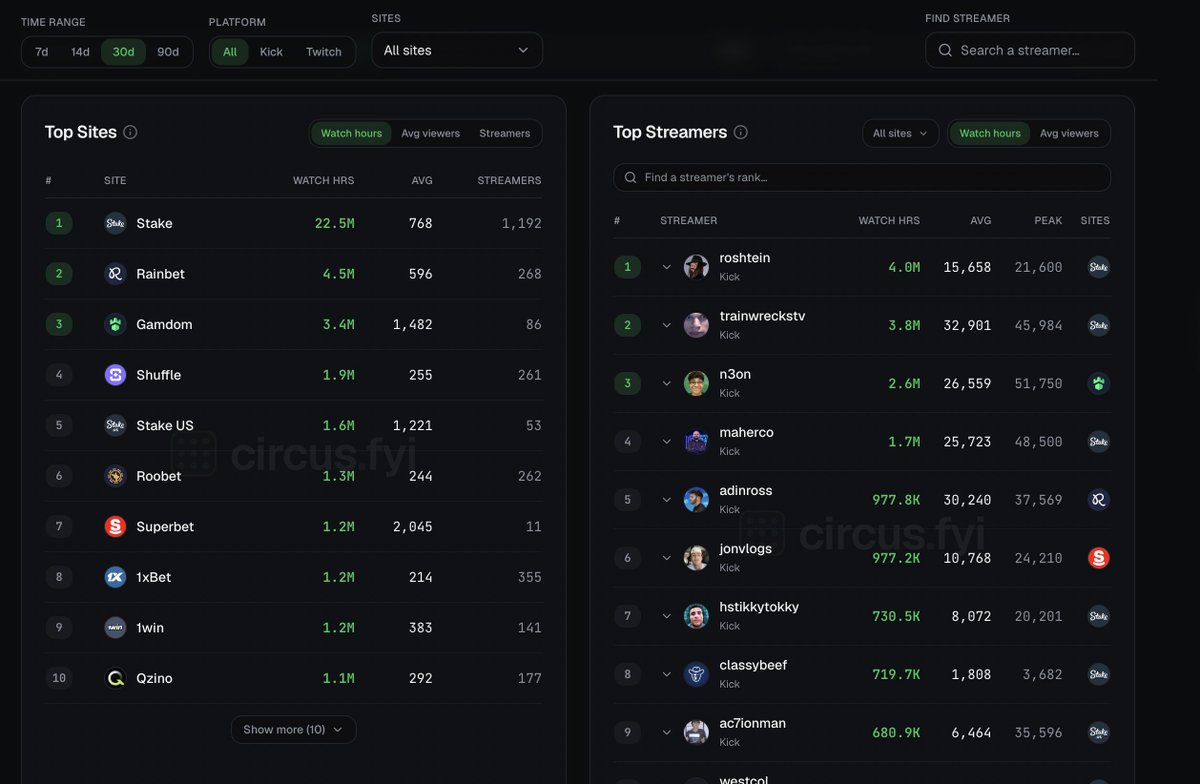Click Stake's 22.5M watch hours value
Image resolution: width=1200 pixels, height=784 pixels.
[x=334, y=223]
